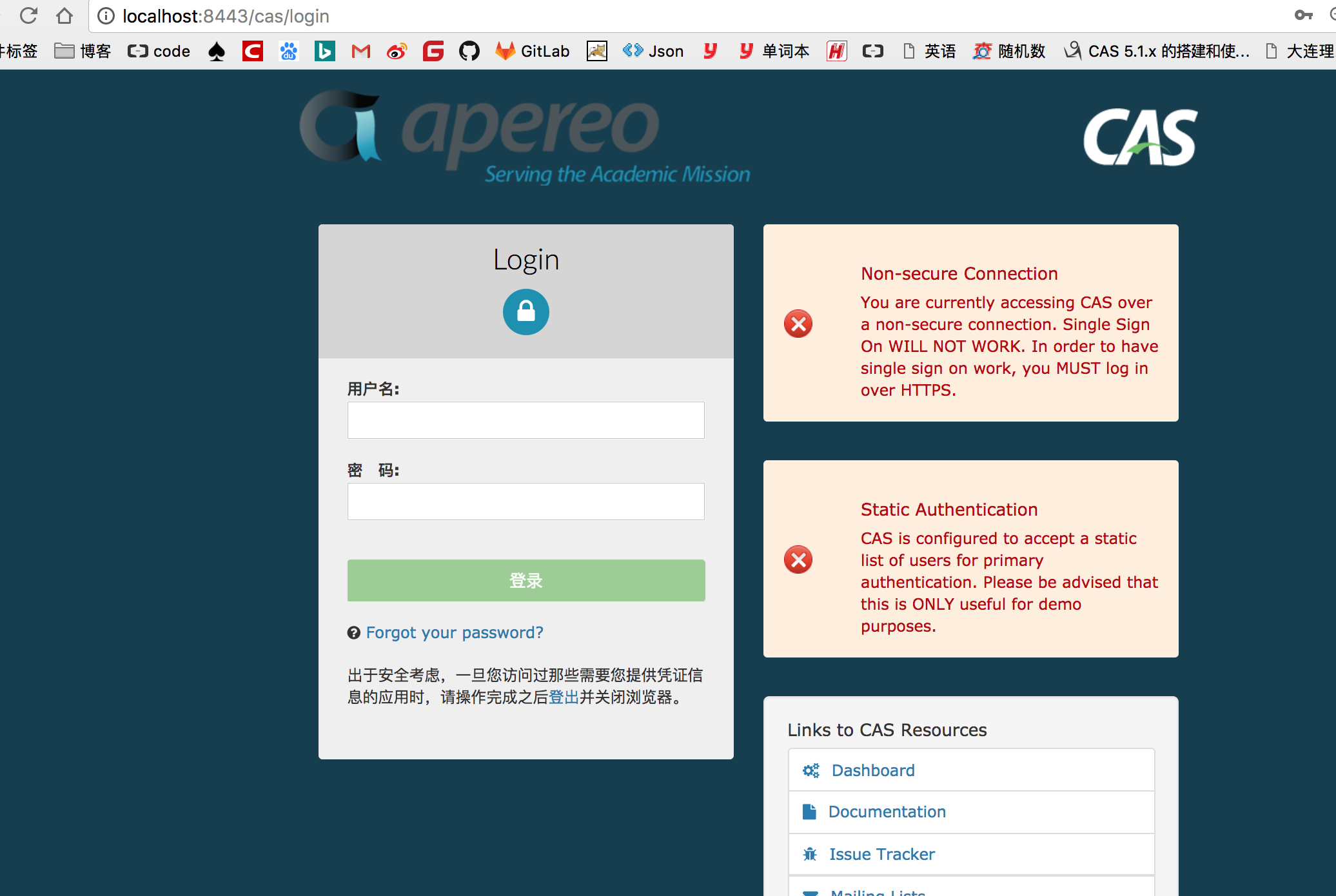Open the Bing bookmark icon
The width and height of the screenshot is (1336, 896).
324,51
